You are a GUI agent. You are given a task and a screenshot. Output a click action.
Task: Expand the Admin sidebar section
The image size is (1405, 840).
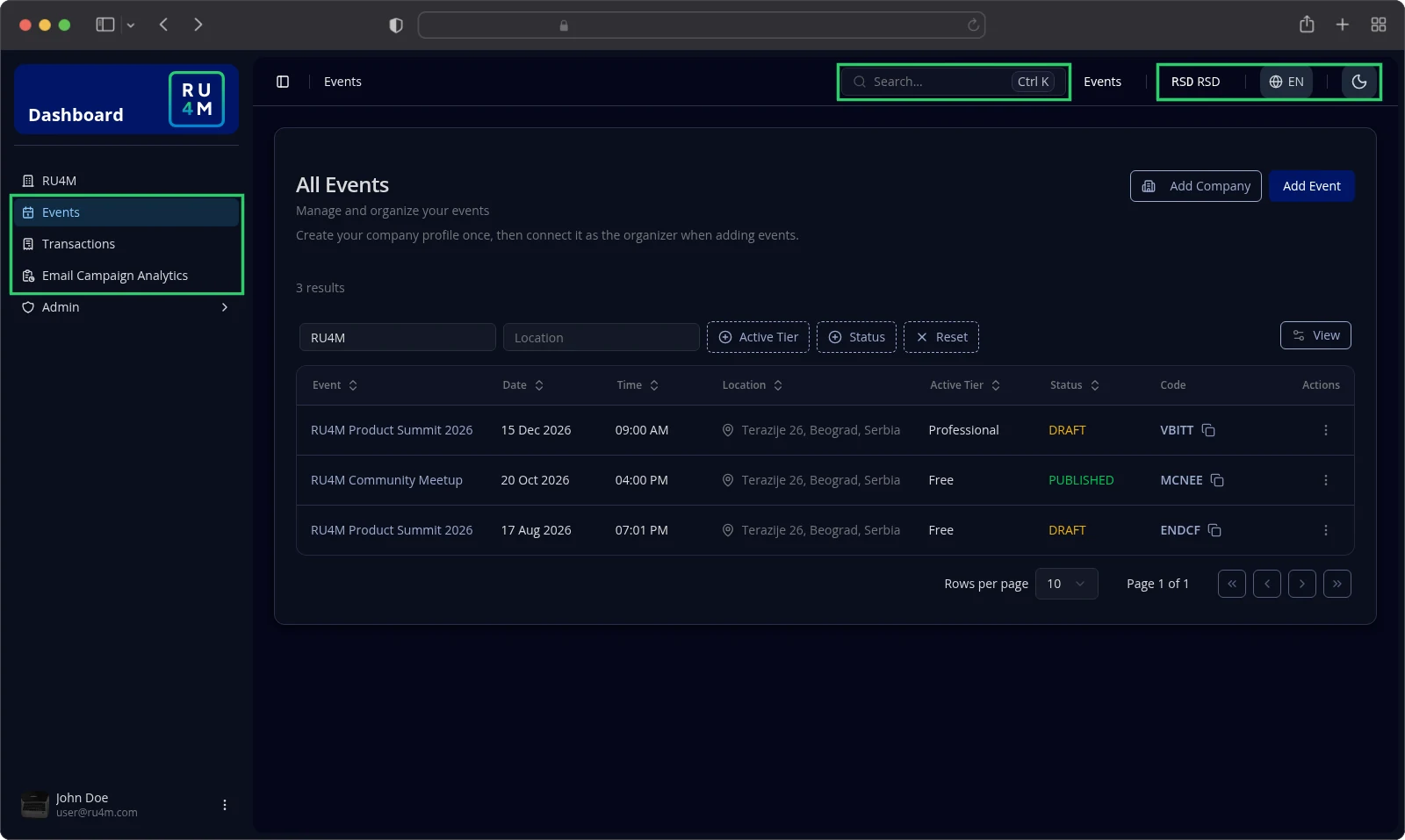(x=126, y=307)
